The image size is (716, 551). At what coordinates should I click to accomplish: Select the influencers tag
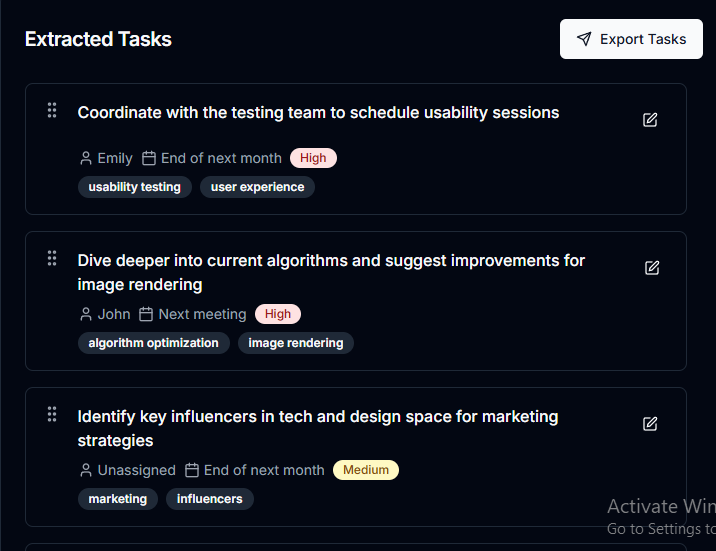point(209,499)
